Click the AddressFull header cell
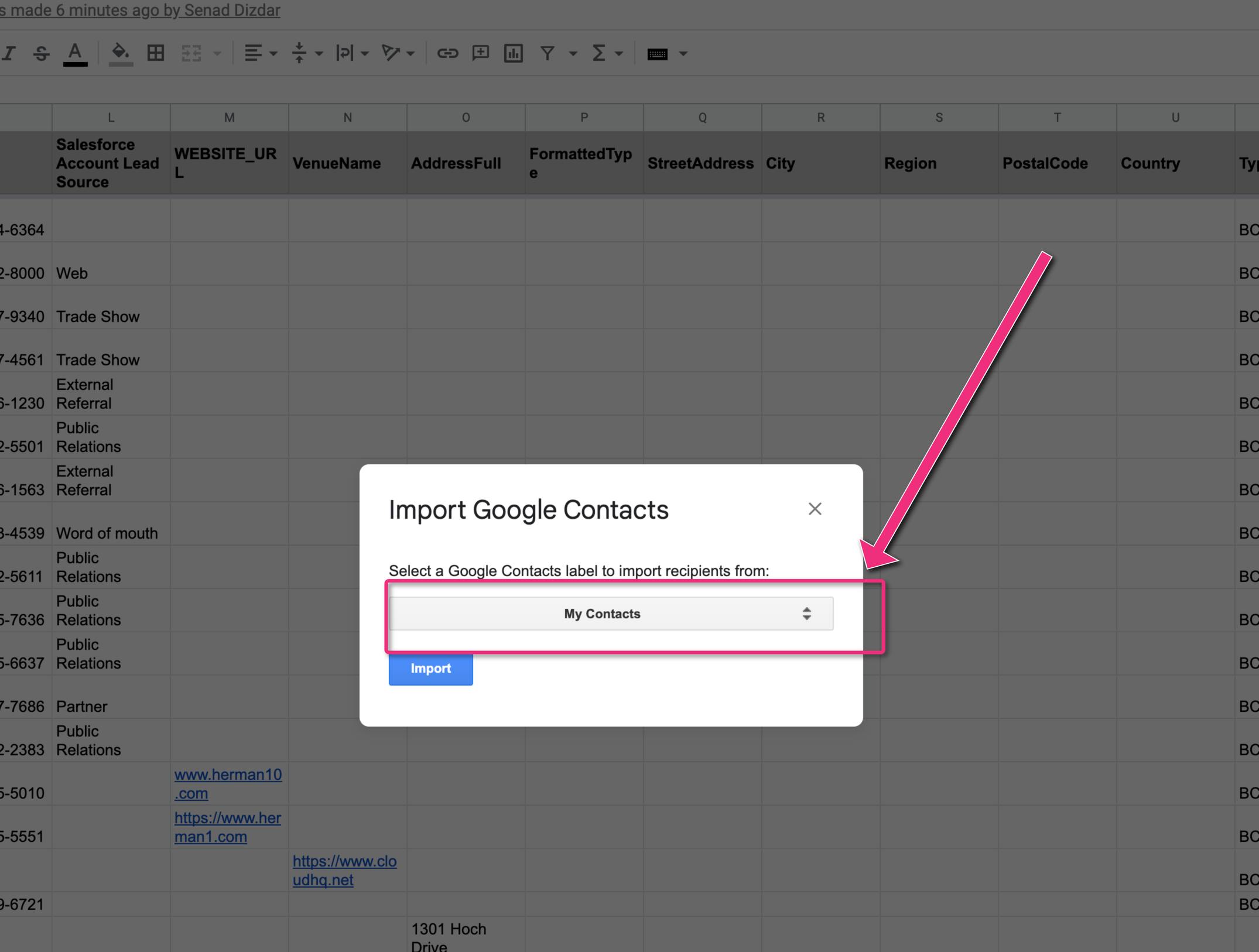 coord(466,163)
